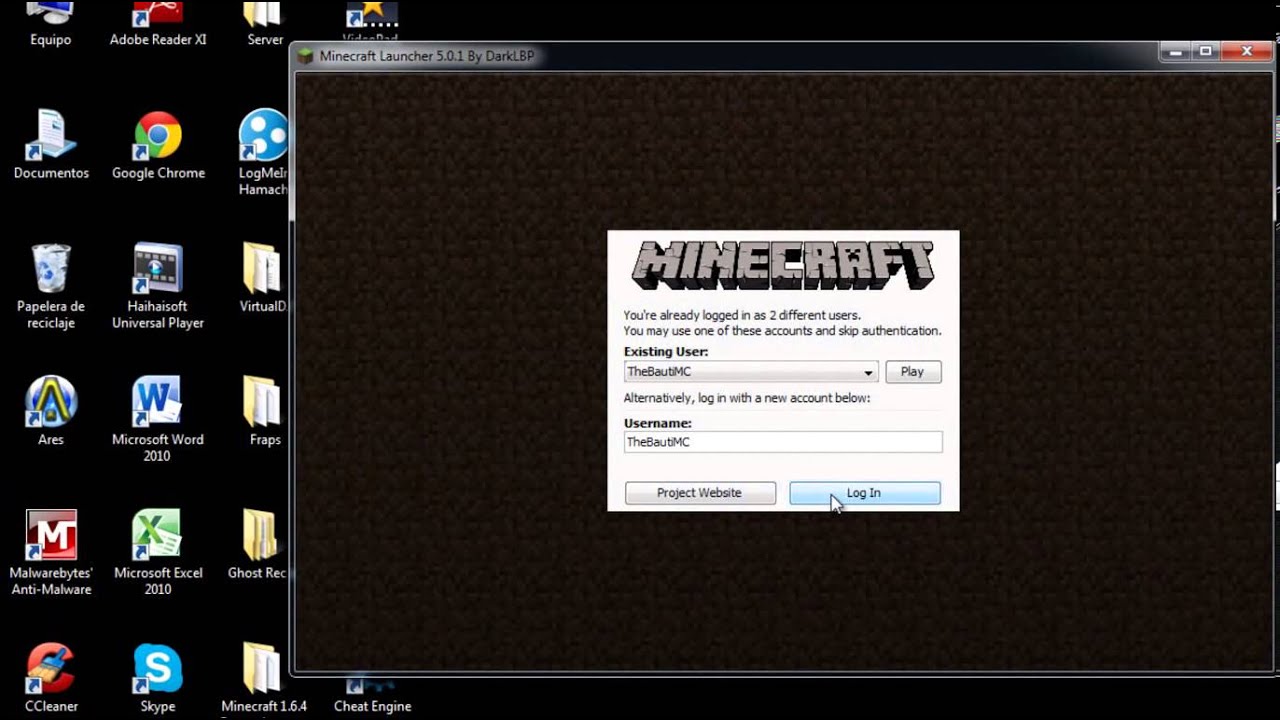The height and width of the screenshot is (720, 1280).
Task: Launch Haihaisoft Universal Player
Action: pos(158,285)
